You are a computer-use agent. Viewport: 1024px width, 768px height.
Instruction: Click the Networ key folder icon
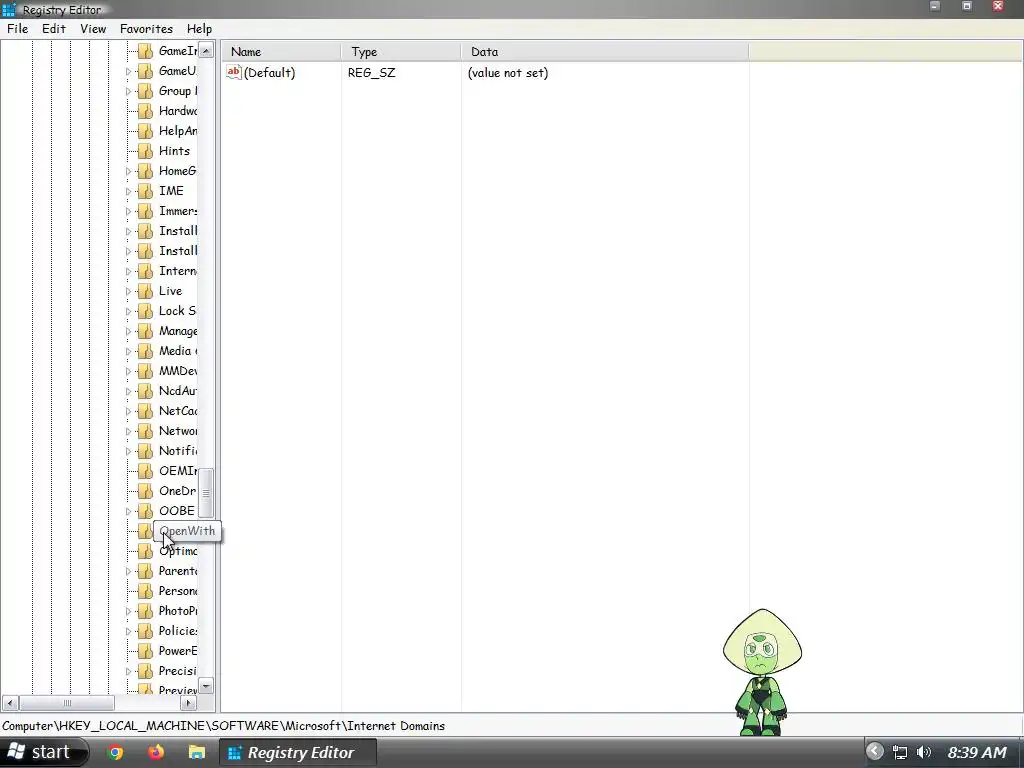point(145,431)
